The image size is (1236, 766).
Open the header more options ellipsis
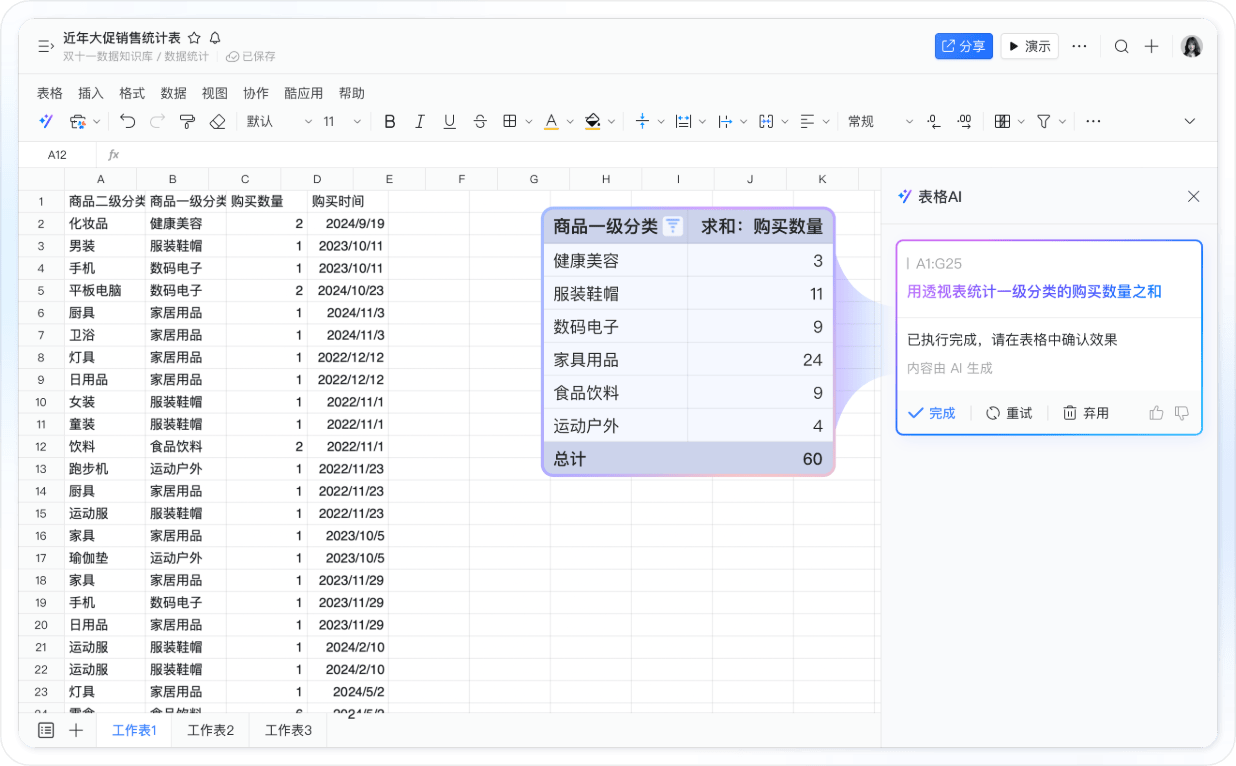1079,46
